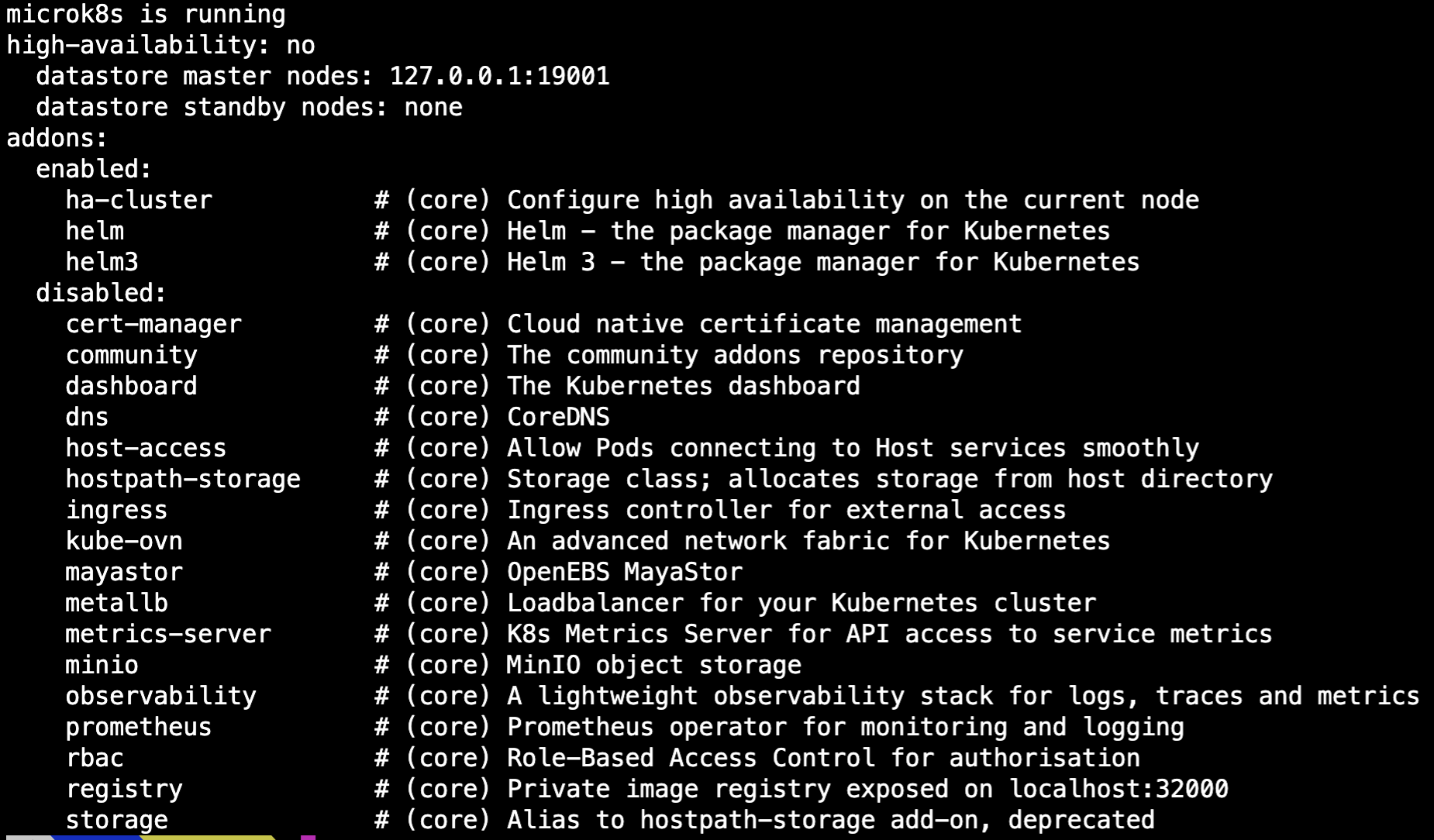Click the ha-cluster addon name
Image resolution: width=1434 pixels, height=840 pixels.
coord(139,200)
